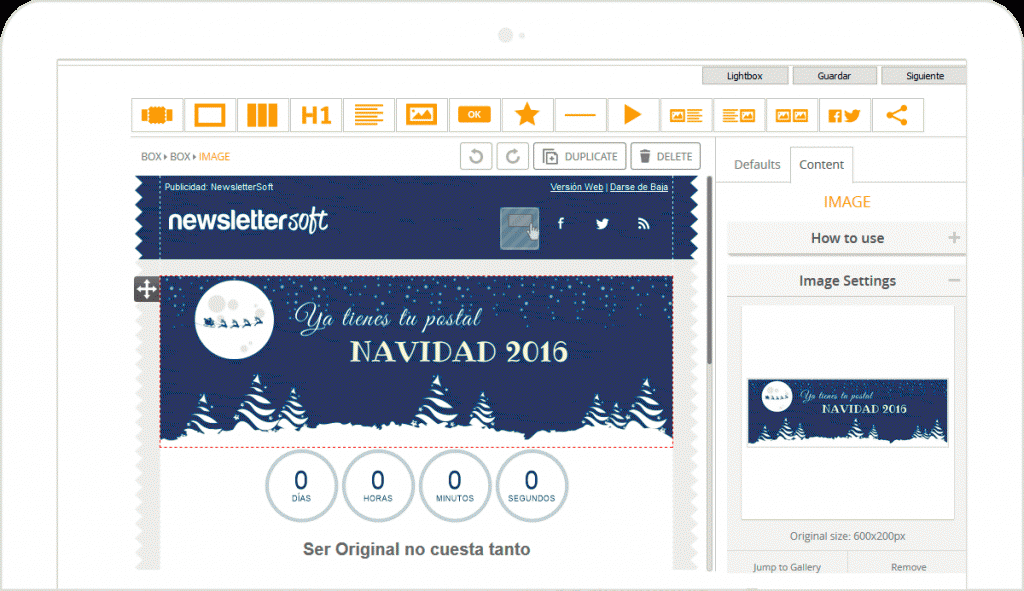Collapse the Image Settings section
The width and height of the screenshot is (1024, 591).
[847, 281]
